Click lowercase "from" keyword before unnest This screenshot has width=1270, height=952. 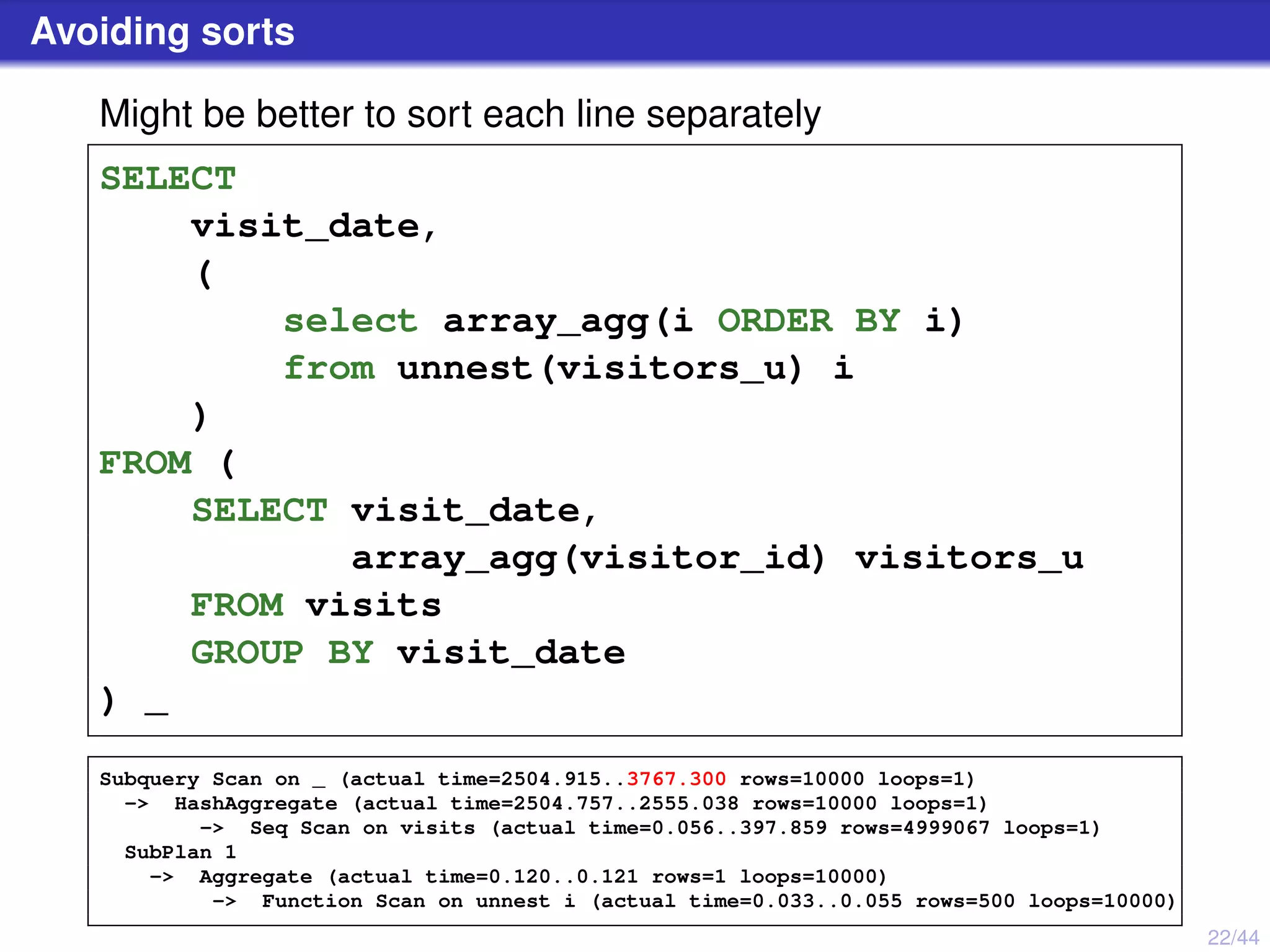point(330,368)
